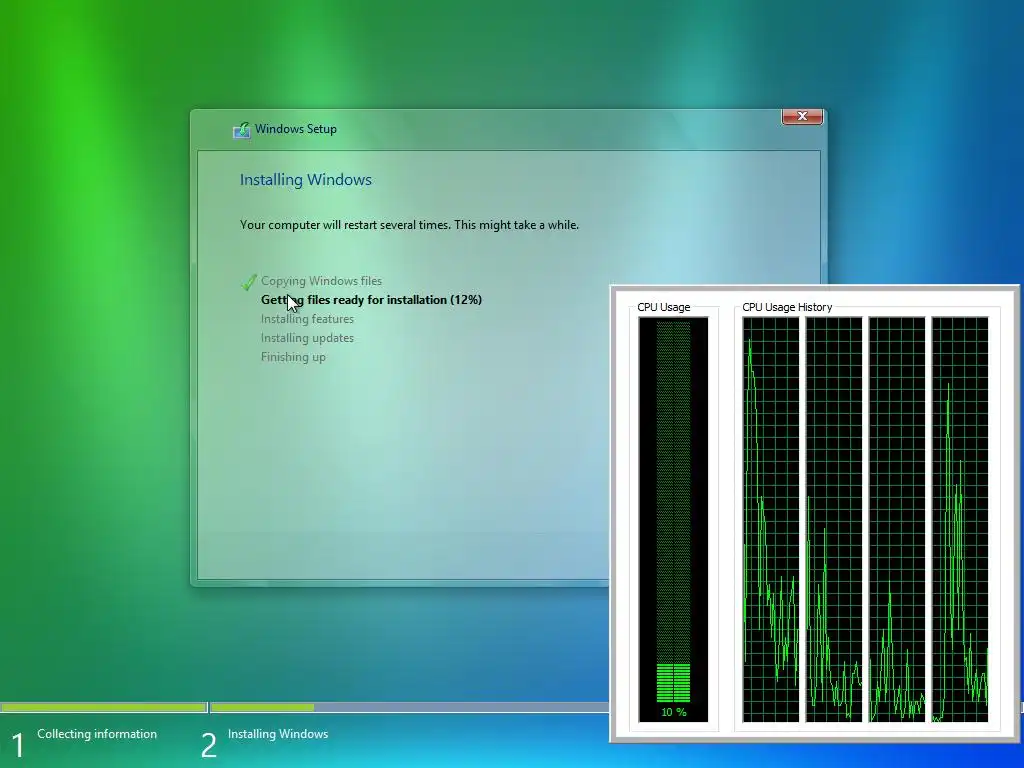Viewport: 1024px width, 768px height.
Task: Click the first CPU core history graph
Action: coord(771,520)
